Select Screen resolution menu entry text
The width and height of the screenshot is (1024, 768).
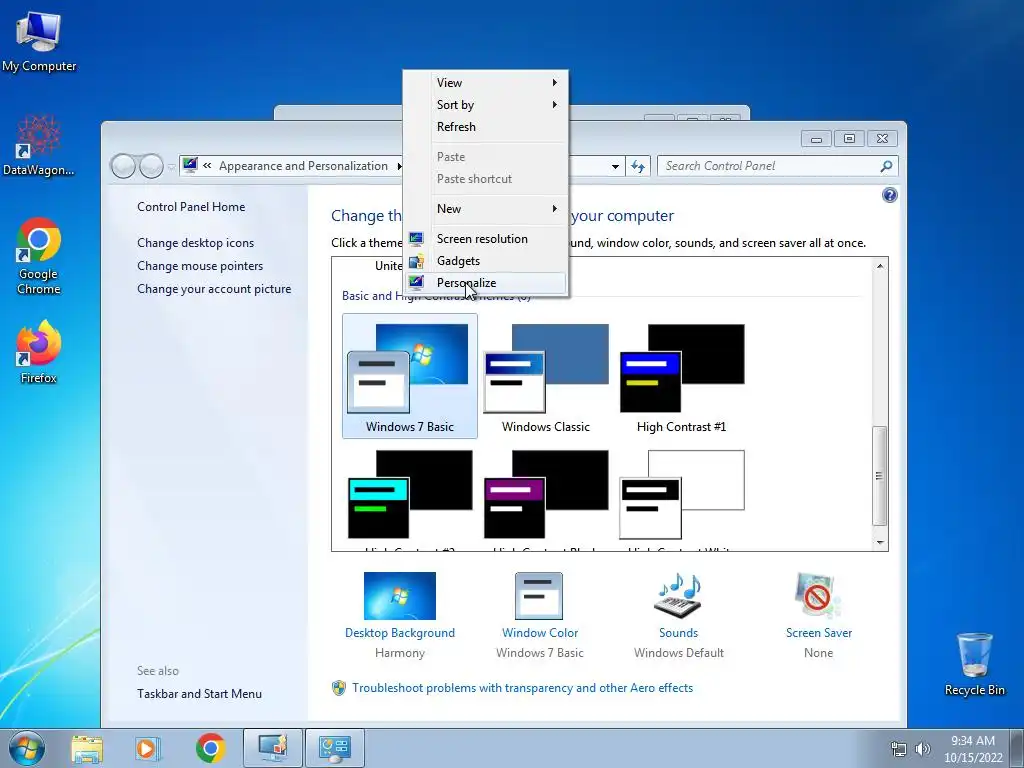pos(482,239)
